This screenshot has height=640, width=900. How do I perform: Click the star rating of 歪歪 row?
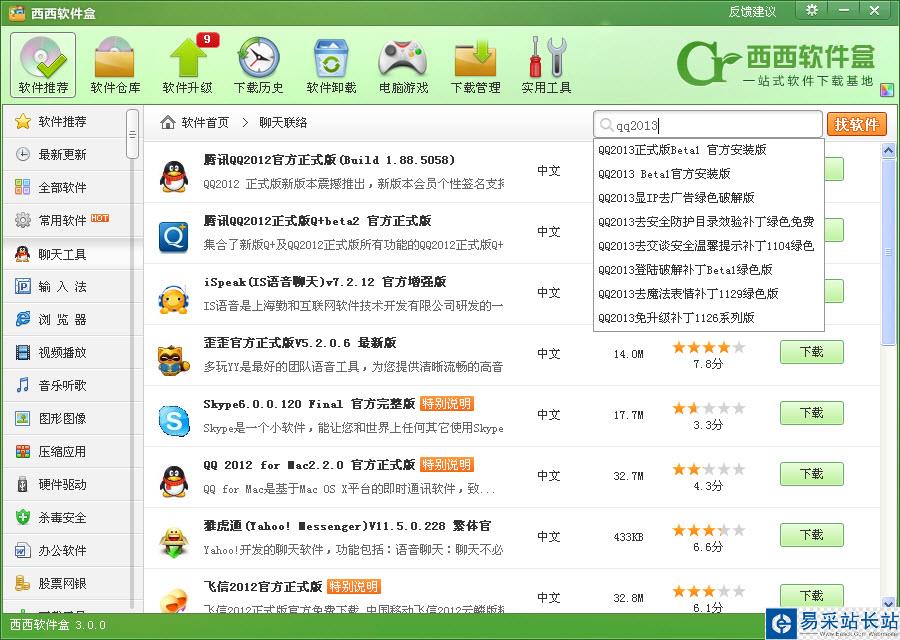pyautogui.click(x=708, y=347)
